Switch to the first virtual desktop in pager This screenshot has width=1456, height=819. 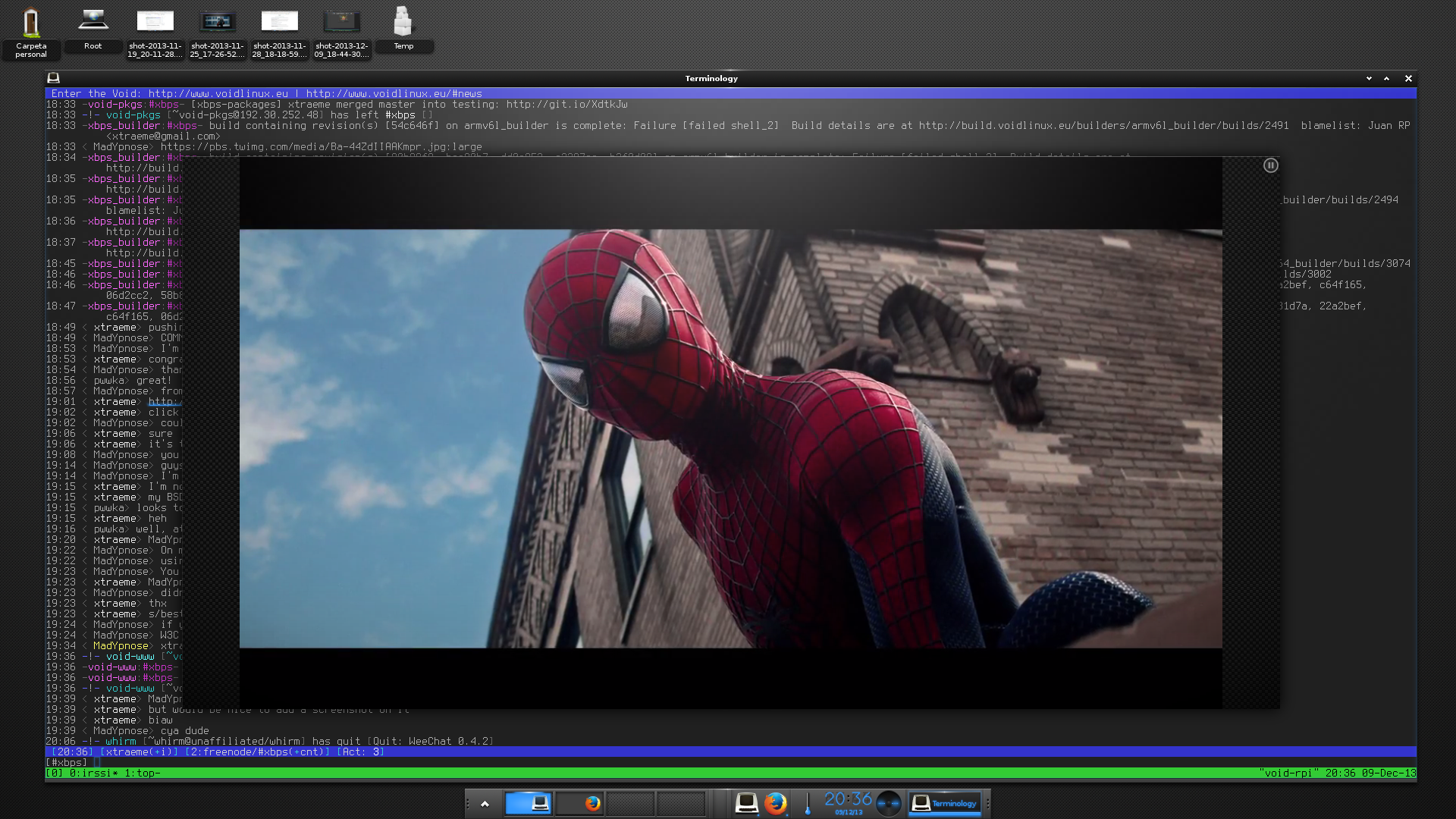(x=529, y=803)
